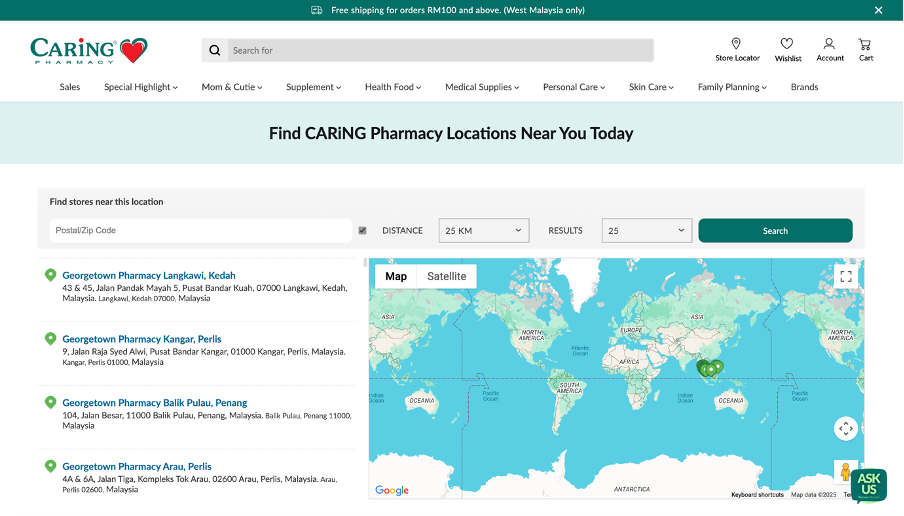Open the Wishlist heart icon

pyautogui.click(x=787, y=44)
